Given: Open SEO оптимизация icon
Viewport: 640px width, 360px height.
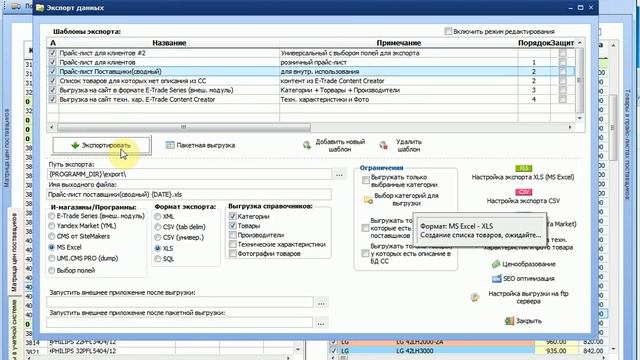Looking at the screenshot, I should 496,278.
